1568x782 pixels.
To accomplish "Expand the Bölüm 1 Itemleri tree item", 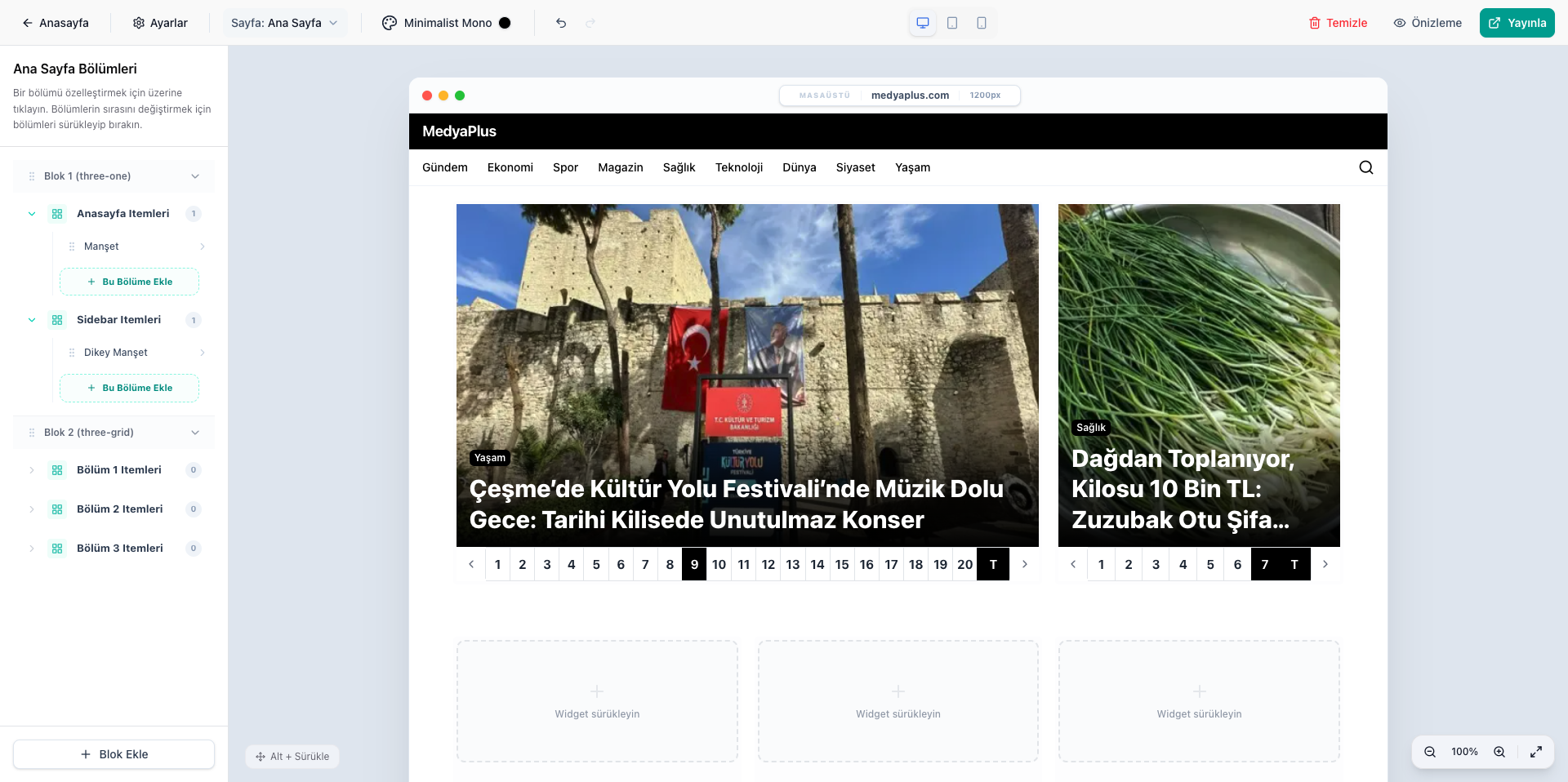I will tap(32, 470).
